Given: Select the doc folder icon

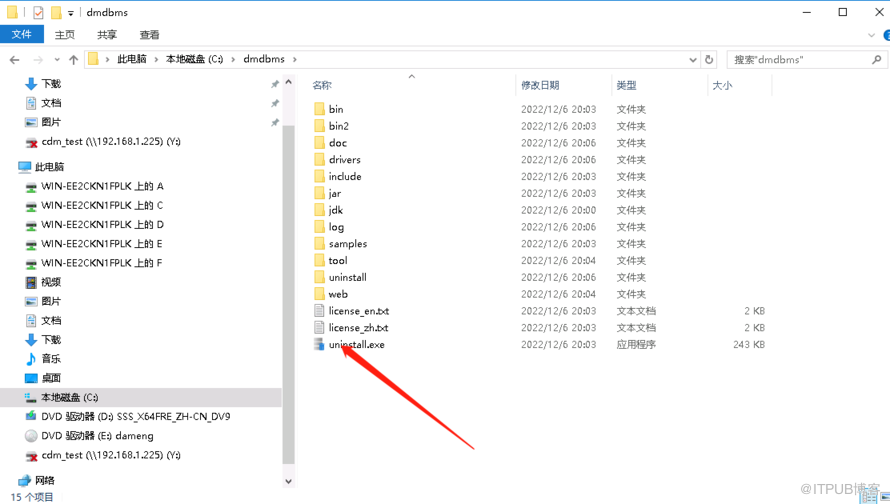Looking at the screenshot, I should coord(320,142).
